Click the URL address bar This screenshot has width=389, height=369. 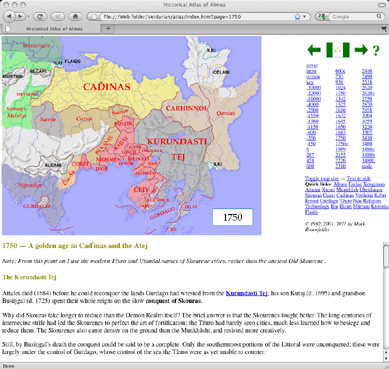[x=197, y=16]
